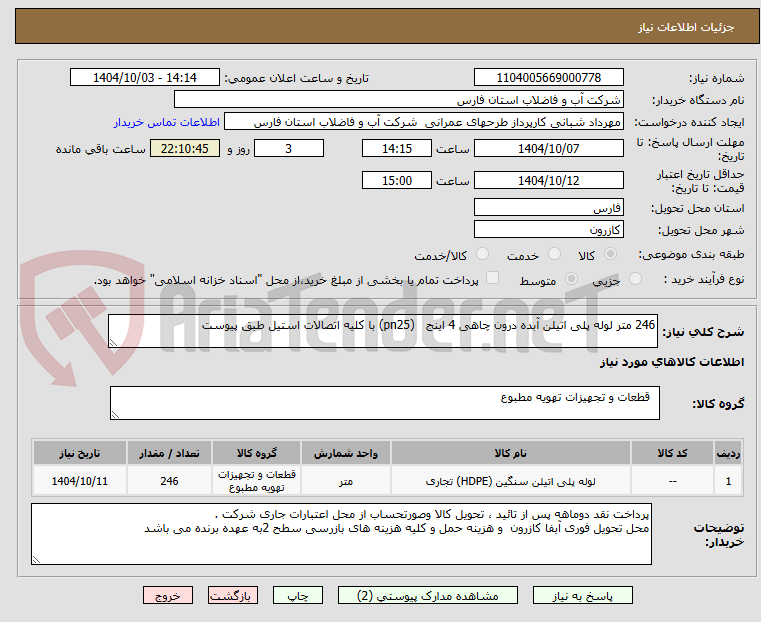Viewport: 761px width, 622px height.
Task: Select the خدمت radio button
Action: coord(554,254)
